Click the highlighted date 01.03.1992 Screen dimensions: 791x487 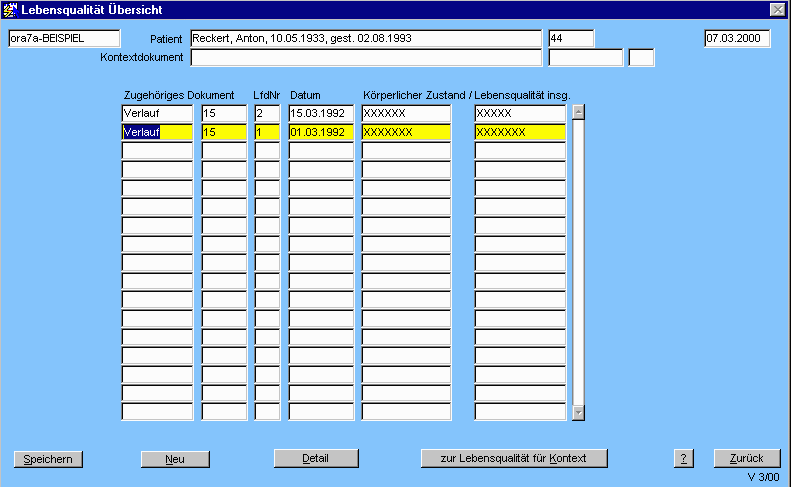[321, 132]
